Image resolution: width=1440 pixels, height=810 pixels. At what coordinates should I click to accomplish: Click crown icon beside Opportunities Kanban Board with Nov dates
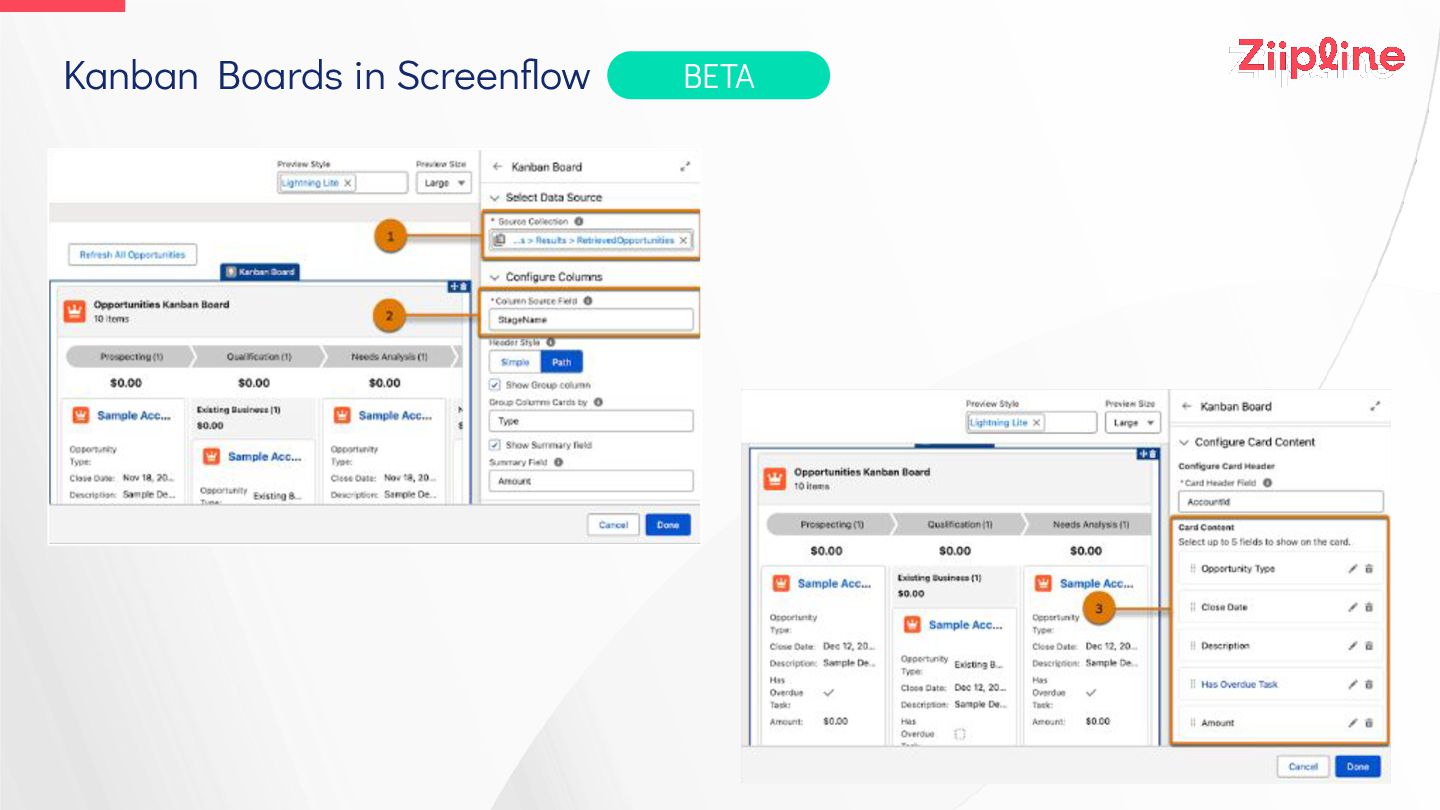74,311
